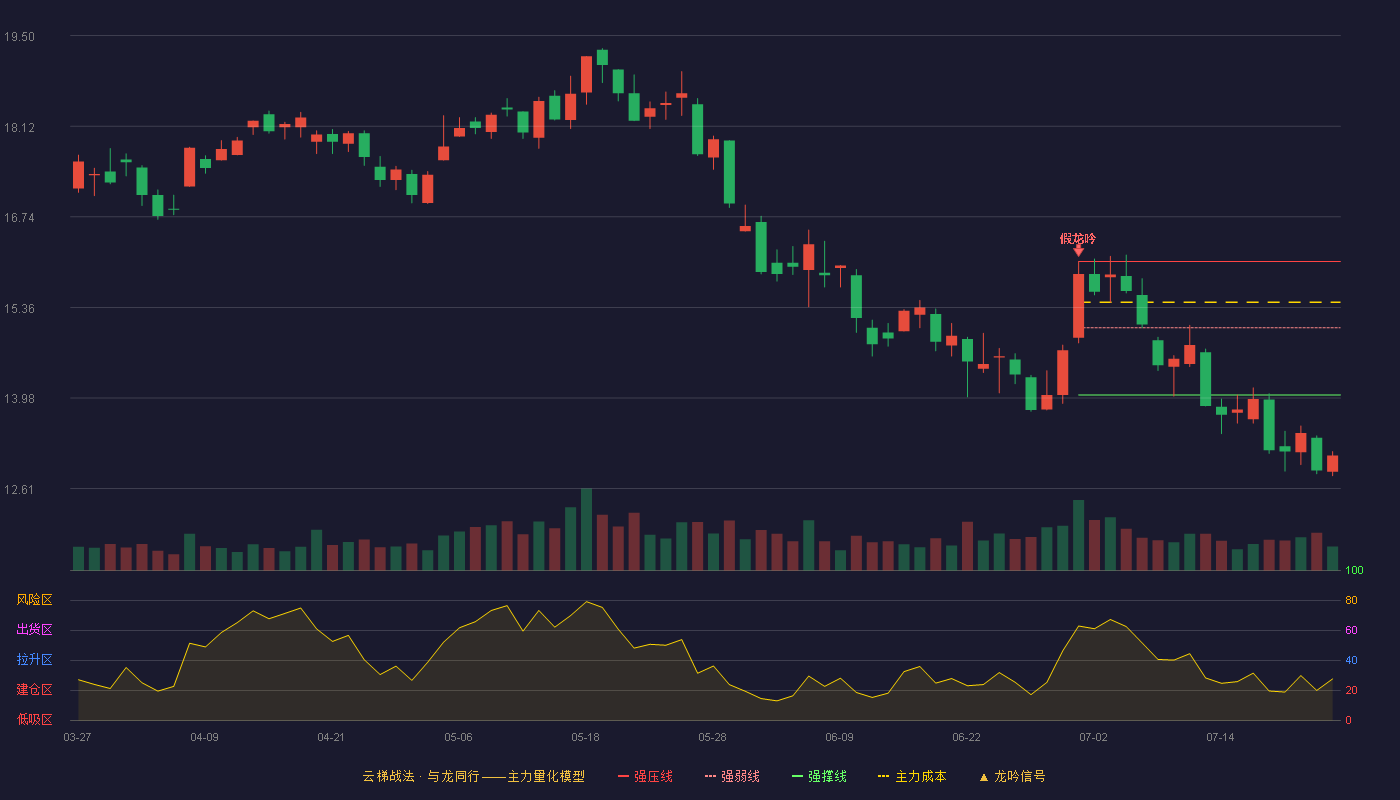This screenshot has height=800, width=1400.
Task: Click the 06-09 date label
Action: [x=839, y=737]
